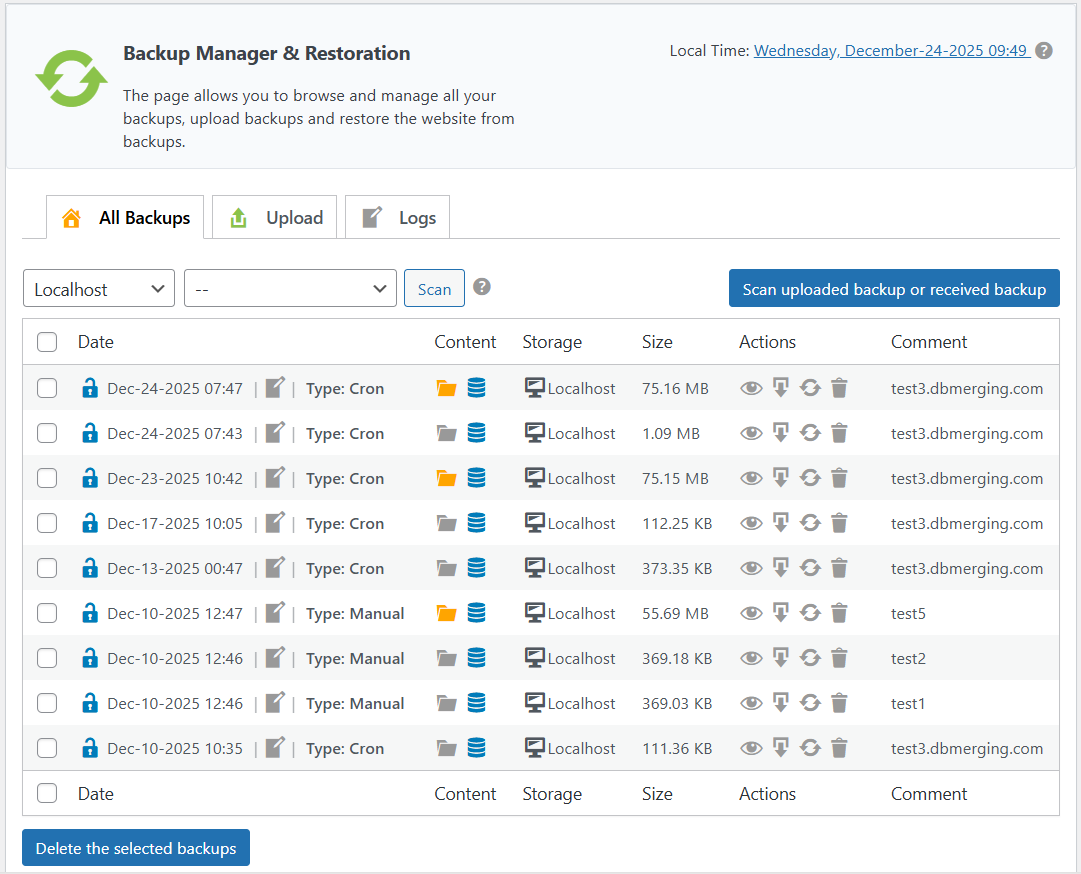The height and width of the screenshot is (874, 1081).
Task: Switch to the Upload tab
Action: (x=275, y=218)
